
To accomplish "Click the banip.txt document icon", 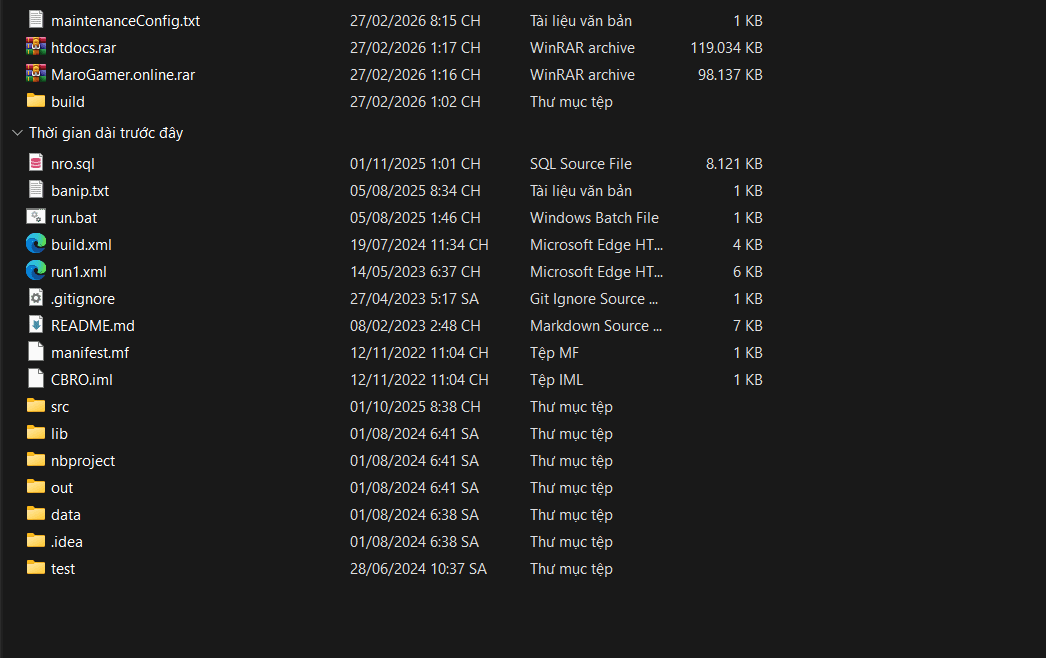I will tap(36, 190).
